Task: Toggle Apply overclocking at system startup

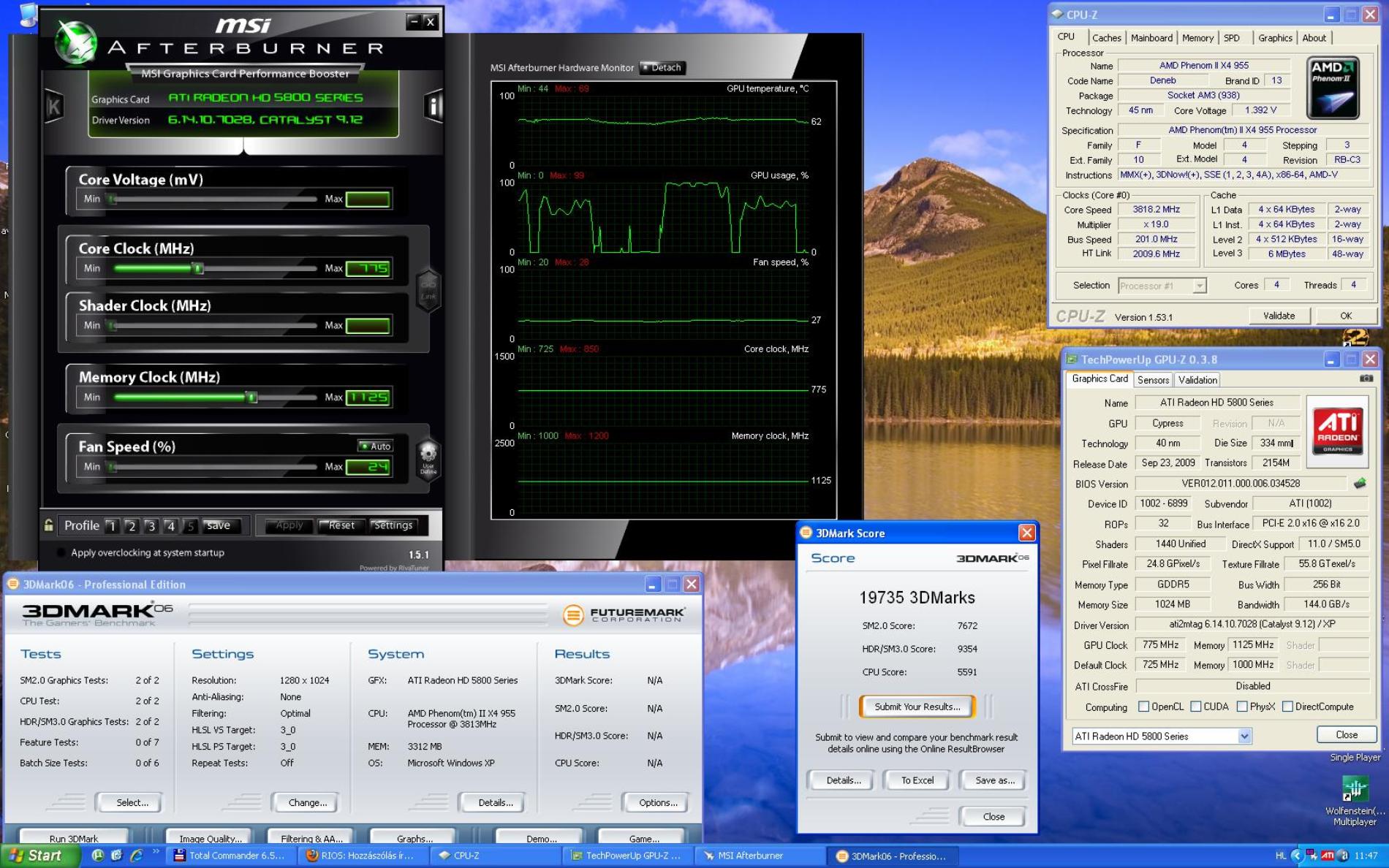Action: pyautogui.click(x=61, y=553)
